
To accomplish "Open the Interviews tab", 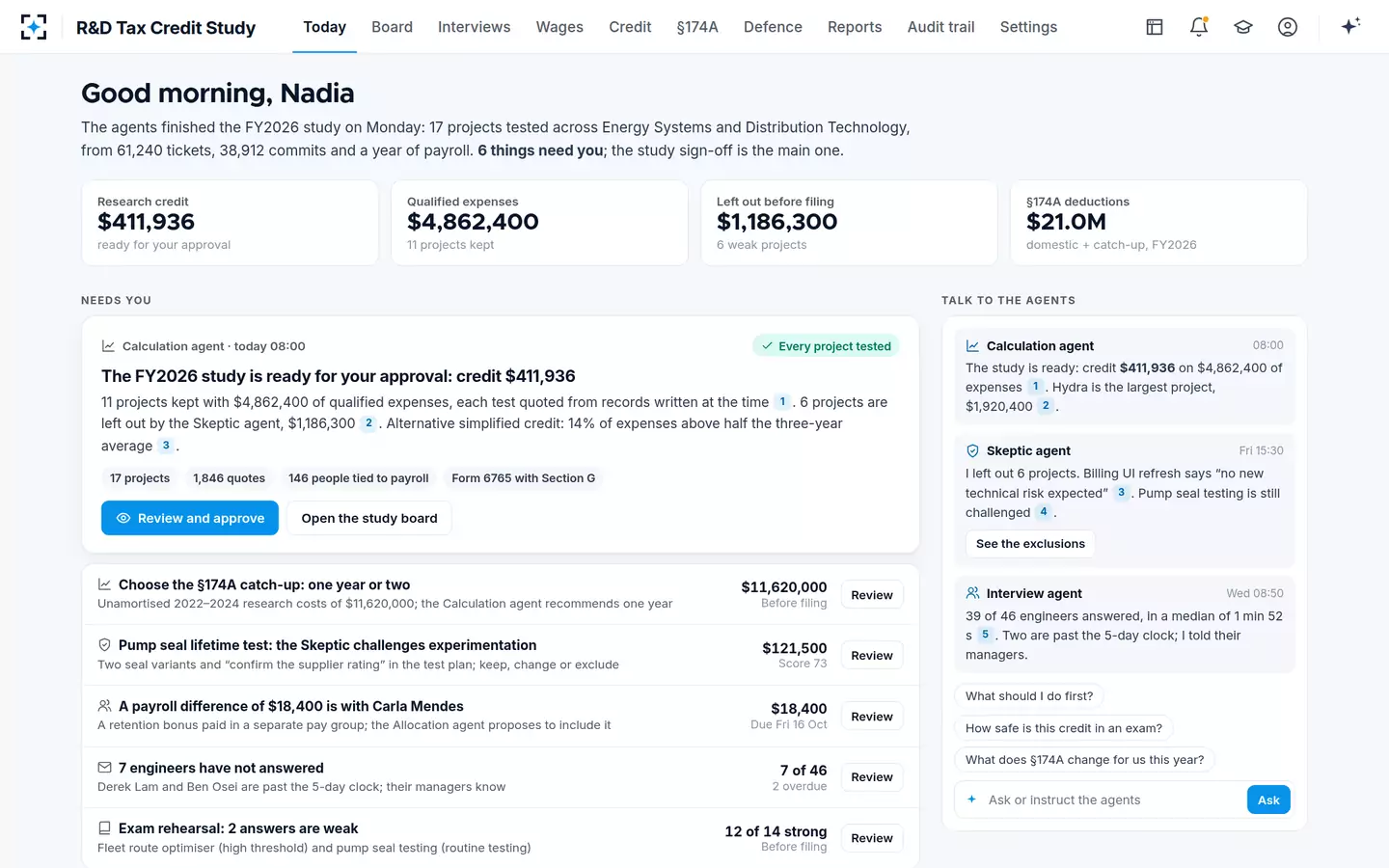I will pos(474,27).
